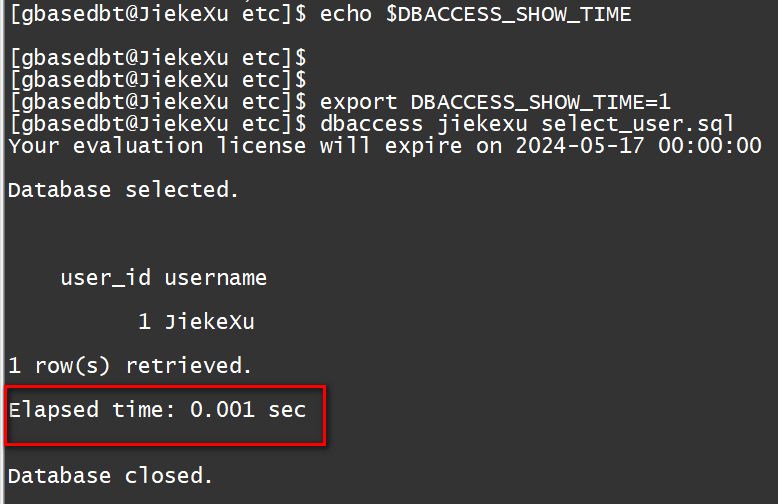
Task: Click the 'Database selected.' message
Action: [x=124, y=190]
